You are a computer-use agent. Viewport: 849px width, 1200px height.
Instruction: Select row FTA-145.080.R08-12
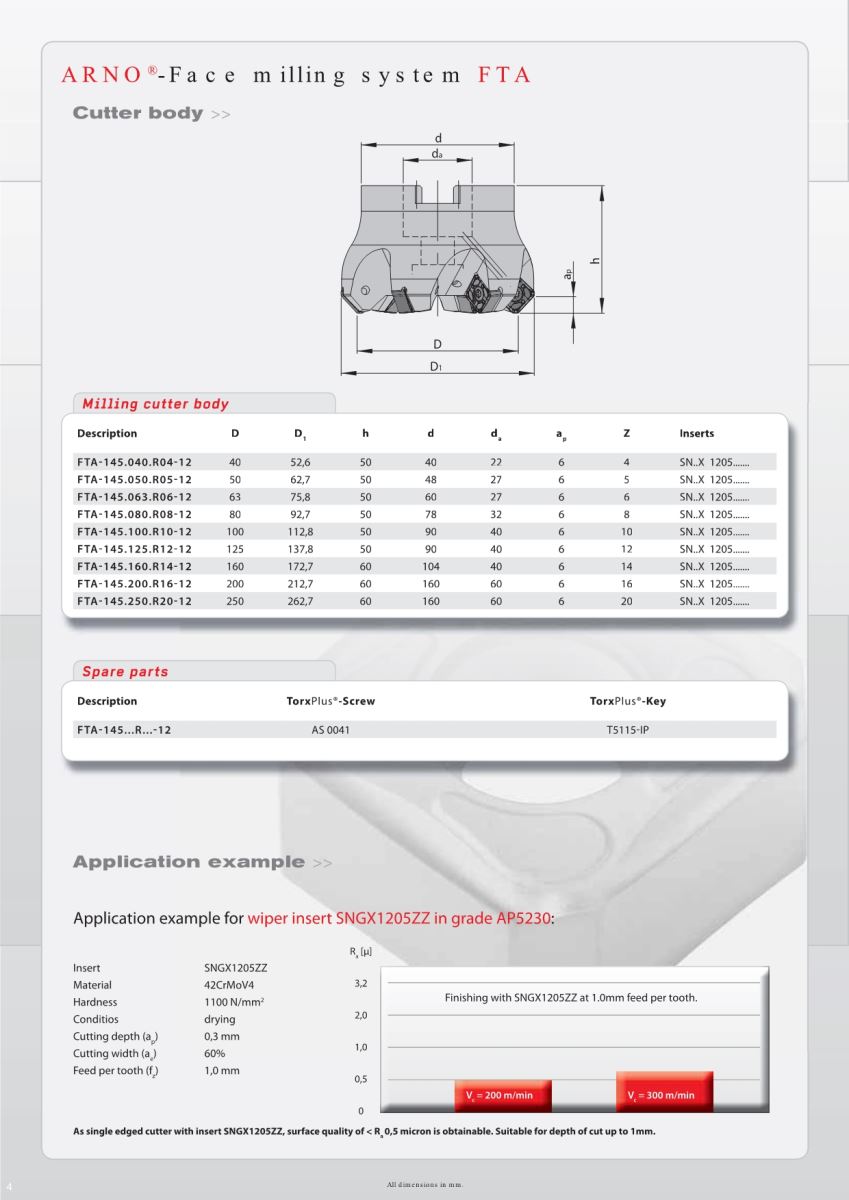pos(424,514)
